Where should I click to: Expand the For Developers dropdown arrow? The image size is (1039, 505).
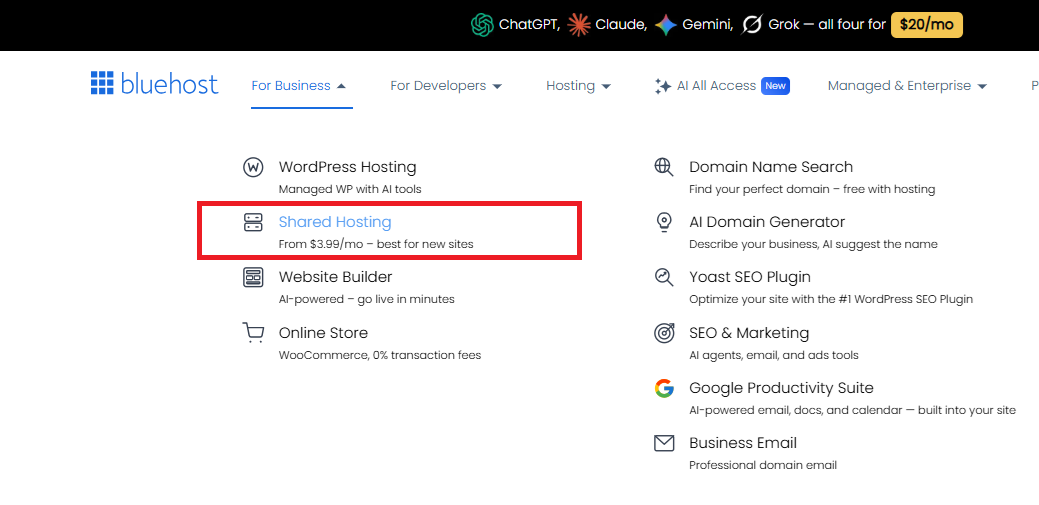coord(497,86)
